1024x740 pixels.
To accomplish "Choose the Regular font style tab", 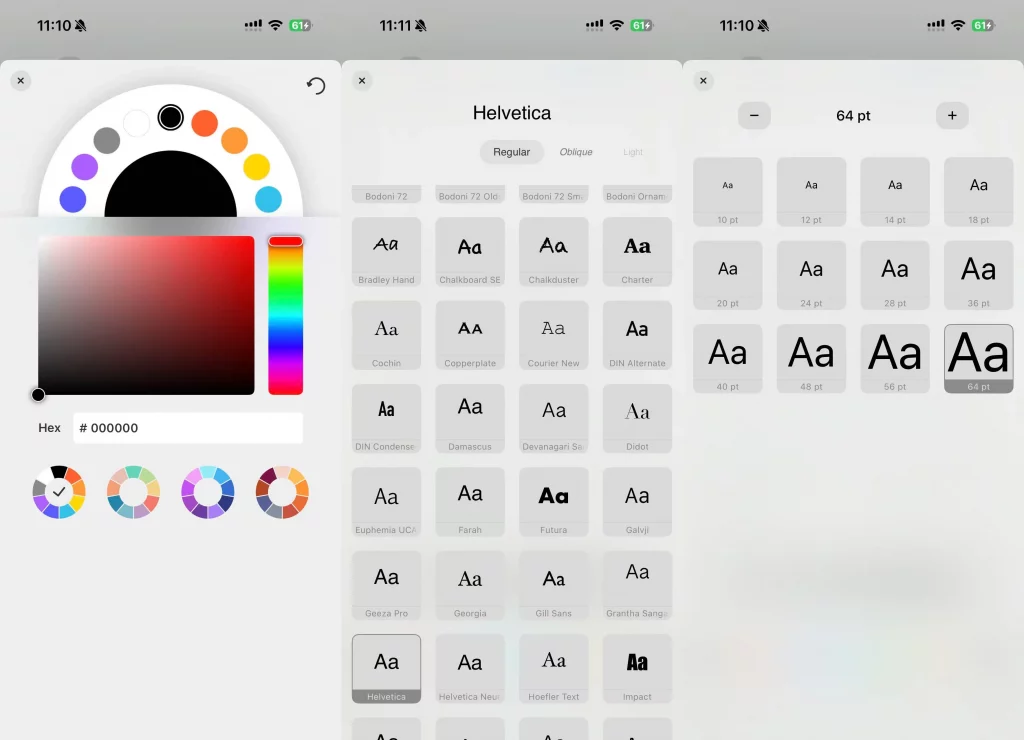I will point(511,152).
